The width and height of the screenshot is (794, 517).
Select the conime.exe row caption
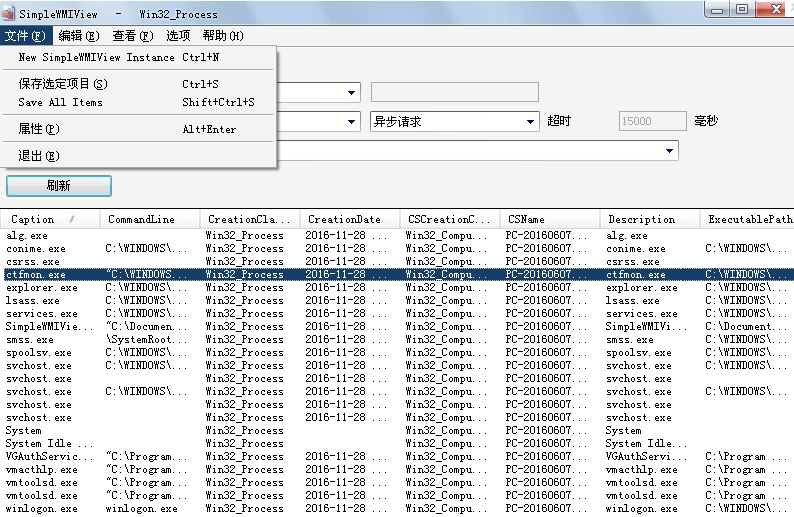click(x=35, y=249)
